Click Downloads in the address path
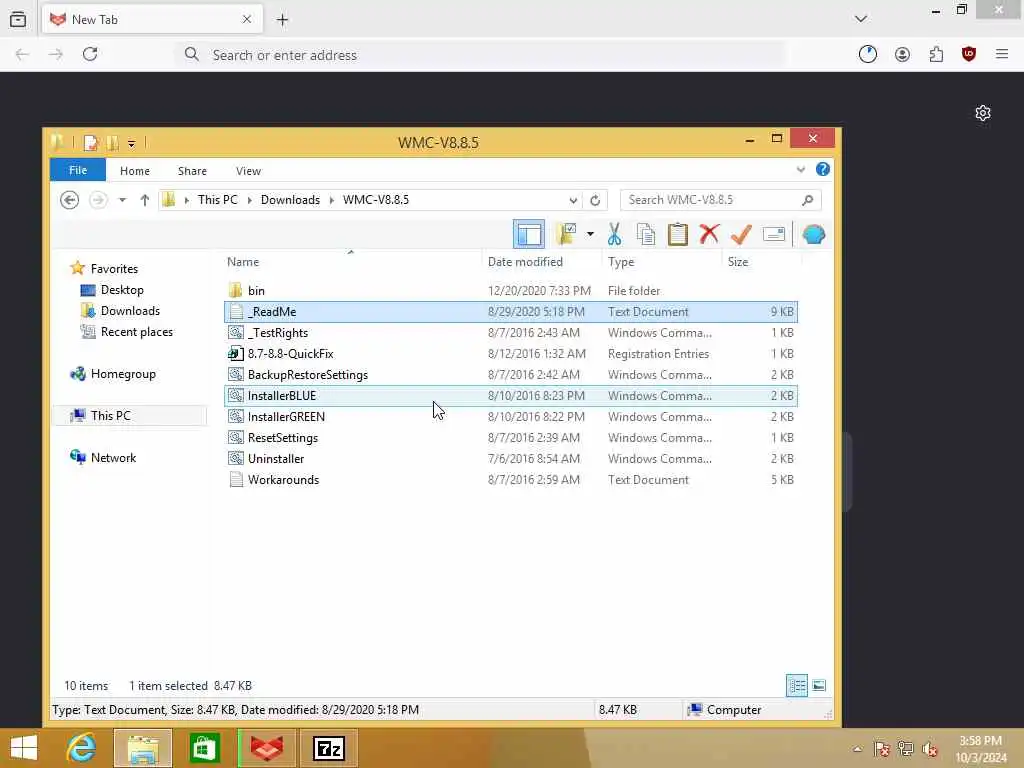 (x=290, y=200)
